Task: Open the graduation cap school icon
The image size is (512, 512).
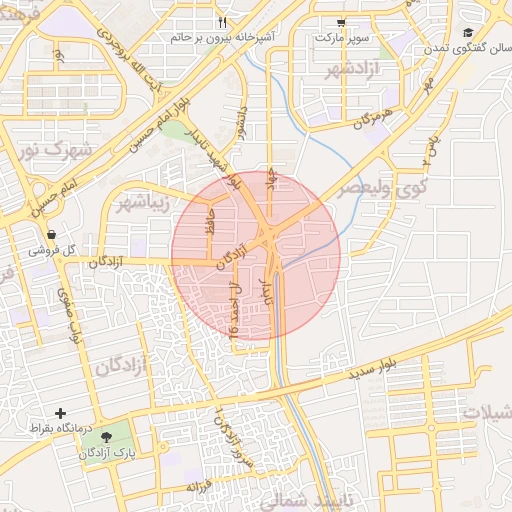Action: coord(468,33)
